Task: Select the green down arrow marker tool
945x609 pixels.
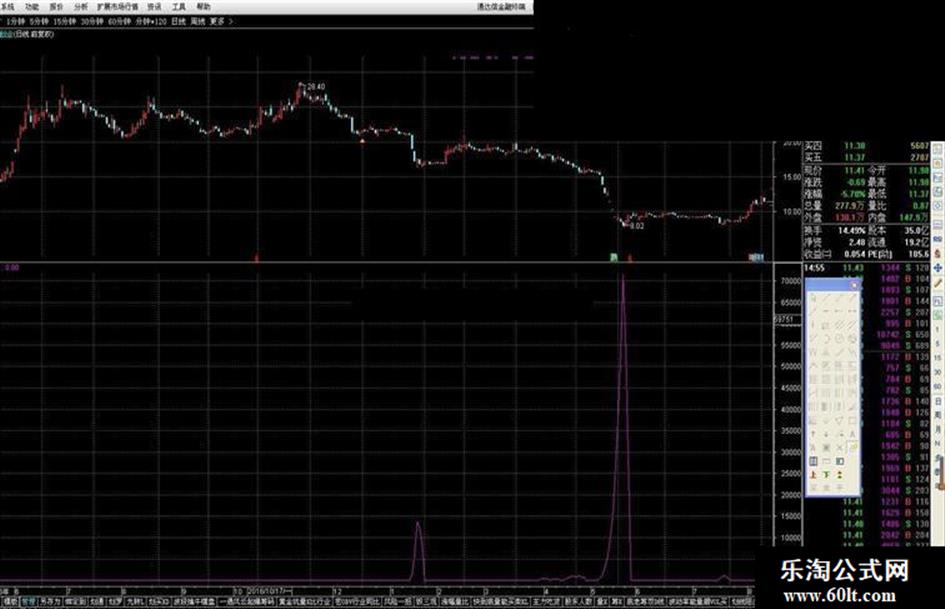Action: point(826,475)
